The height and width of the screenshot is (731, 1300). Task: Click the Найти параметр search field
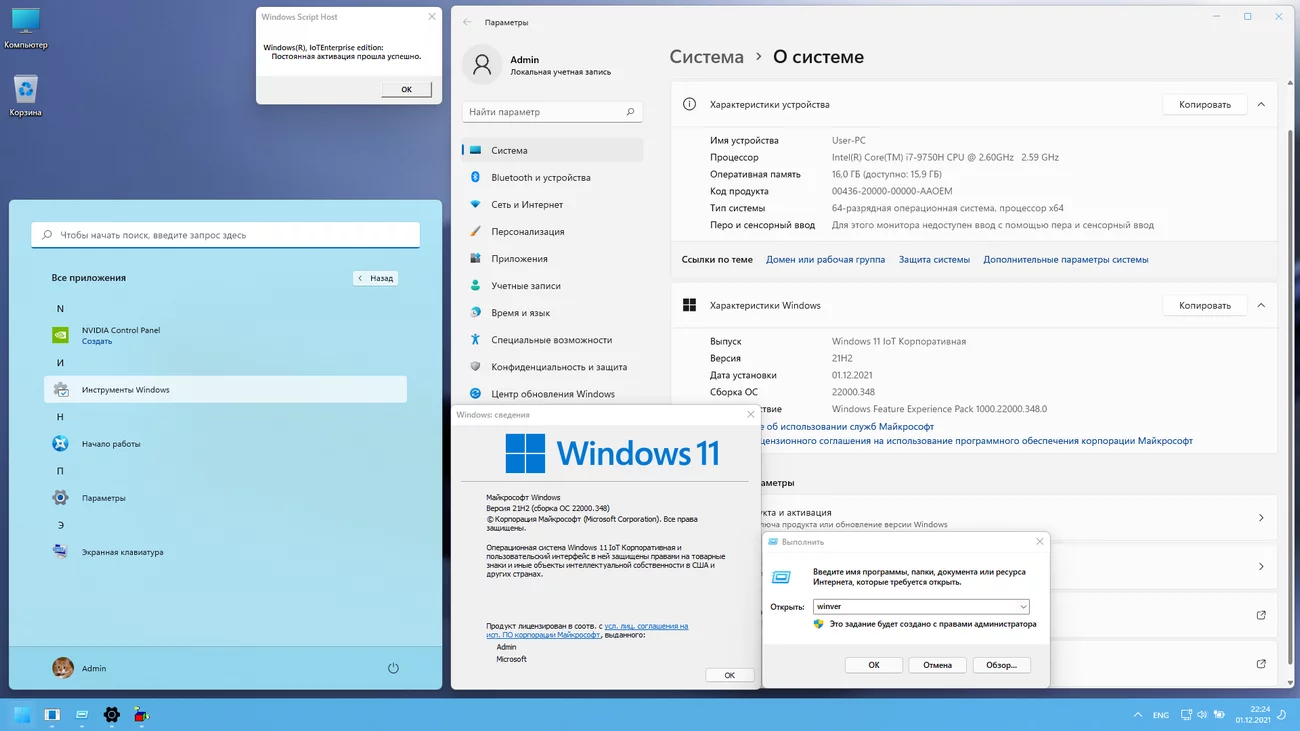(553, 112)
